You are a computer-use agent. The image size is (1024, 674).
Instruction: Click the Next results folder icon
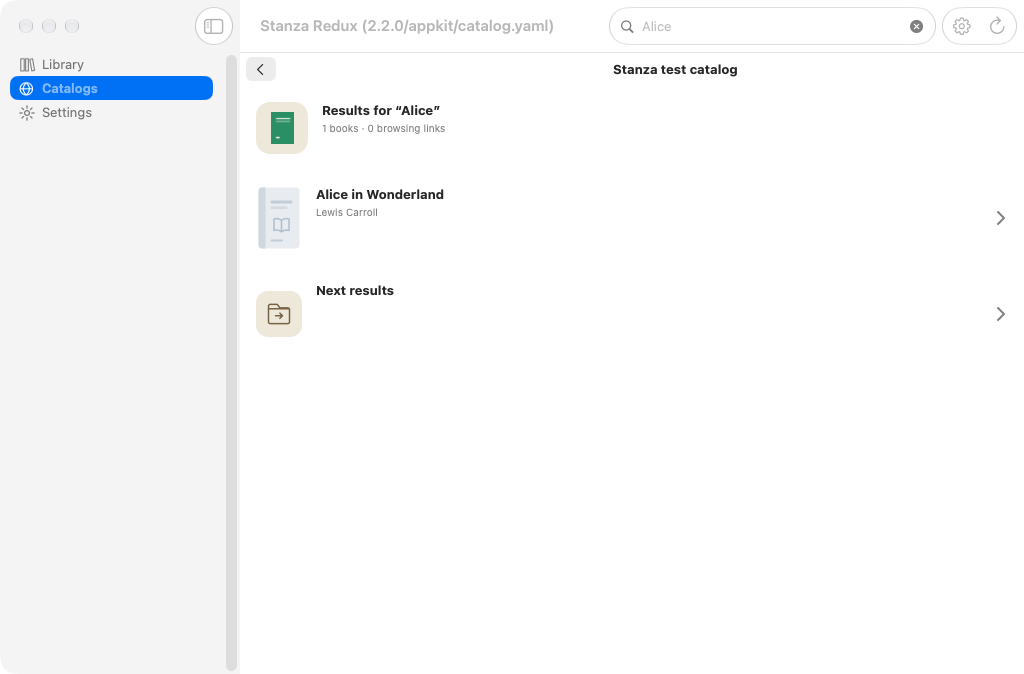click(279, 314)
